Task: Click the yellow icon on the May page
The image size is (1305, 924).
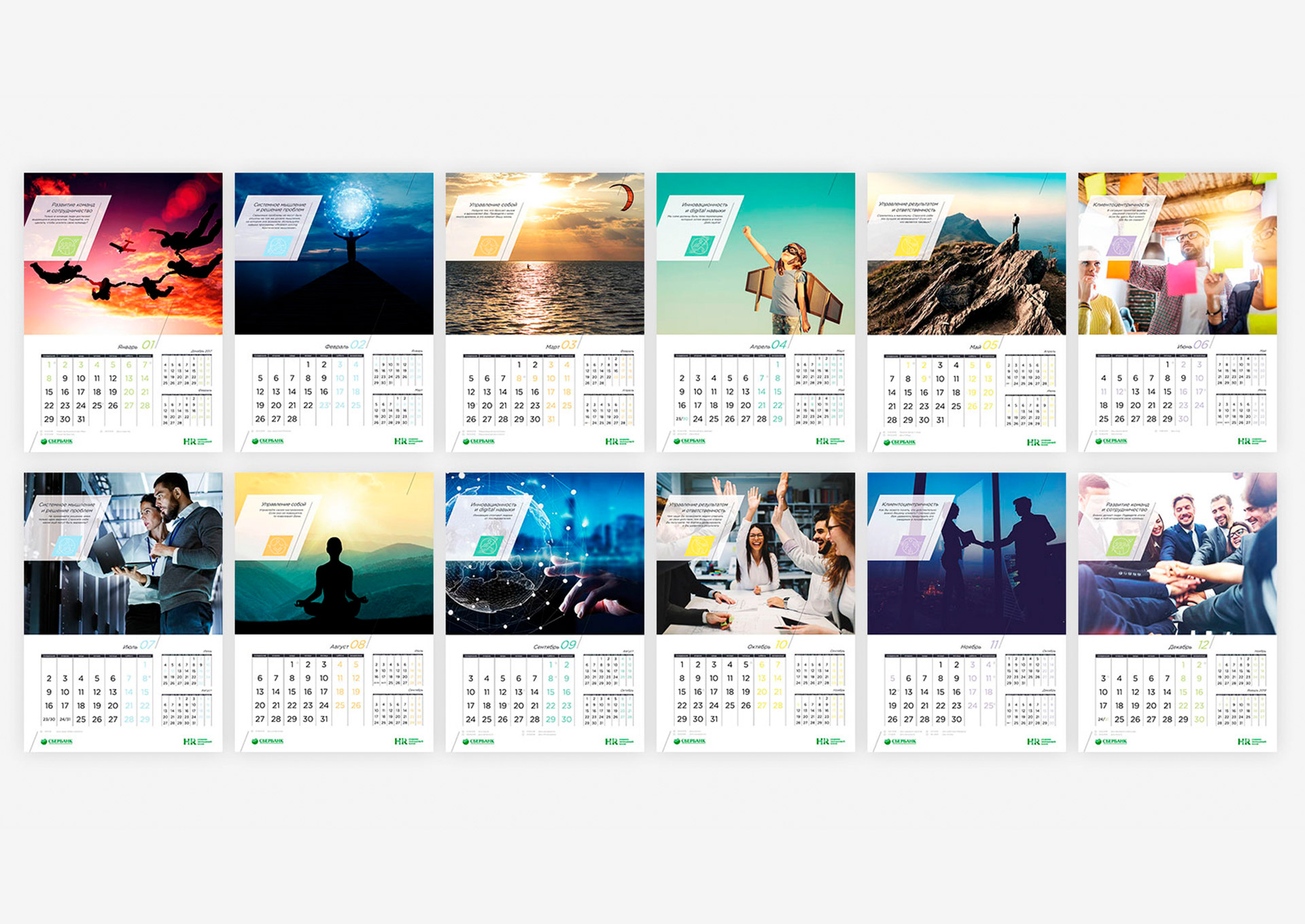Action: click(909, 246)
